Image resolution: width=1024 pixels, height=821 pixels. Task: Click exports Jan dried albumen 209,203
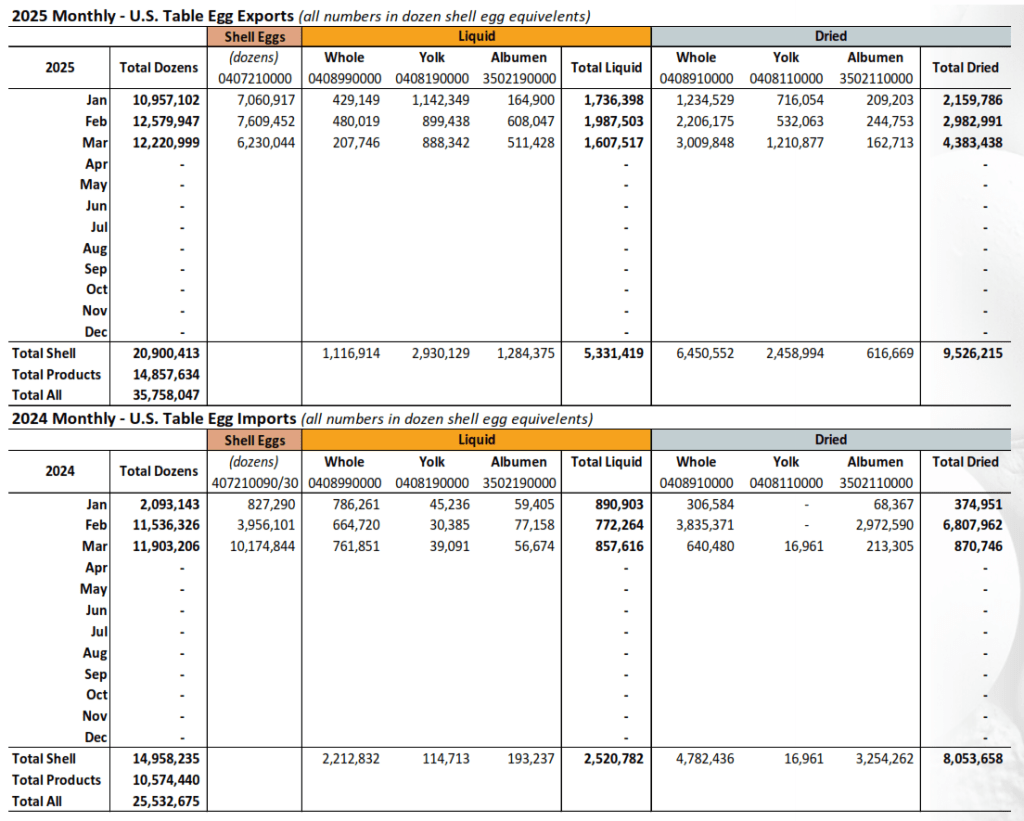[890, 100]
